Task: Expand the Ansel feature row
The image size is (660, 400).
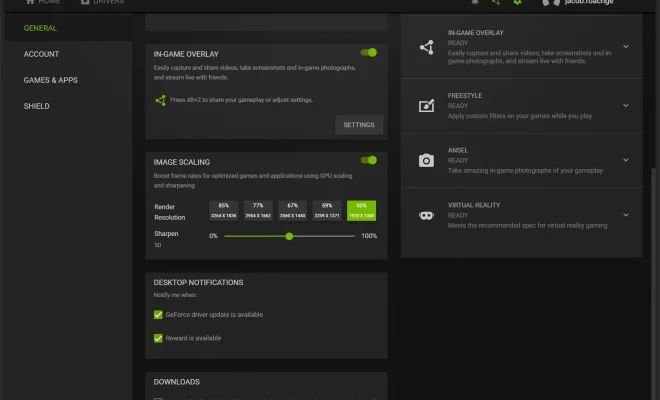Action: tap(626, 160)
